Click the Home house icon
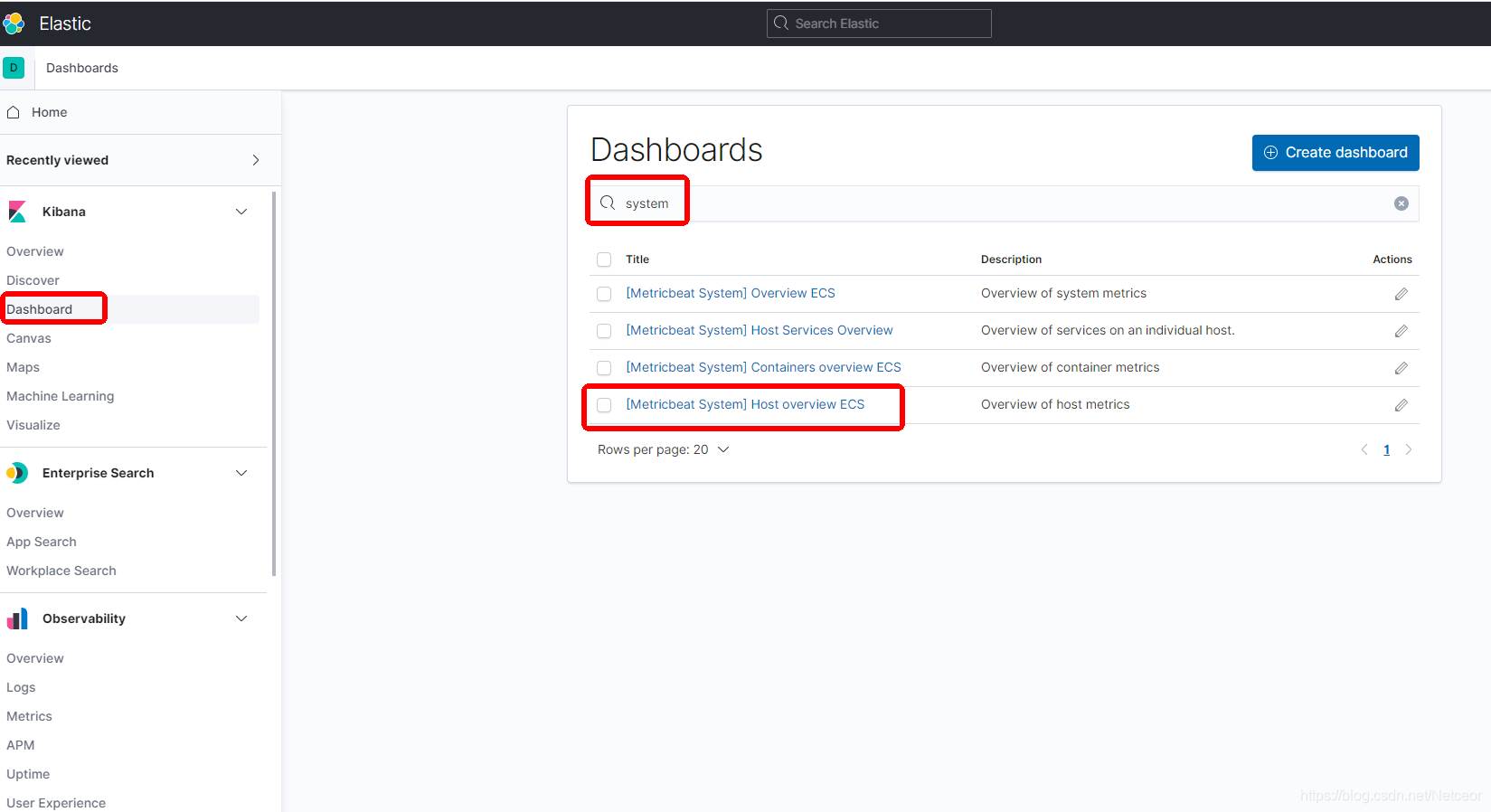 coord(14,112)
